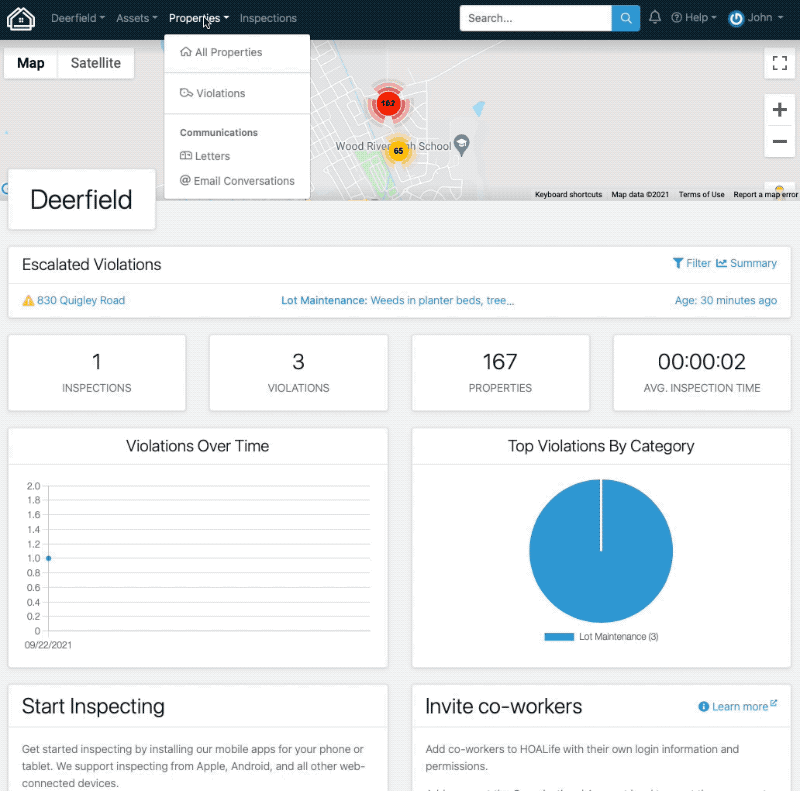This screenshot has width=800, height=791.
Task: Open the notifications bell
Action: pos(655,17)
